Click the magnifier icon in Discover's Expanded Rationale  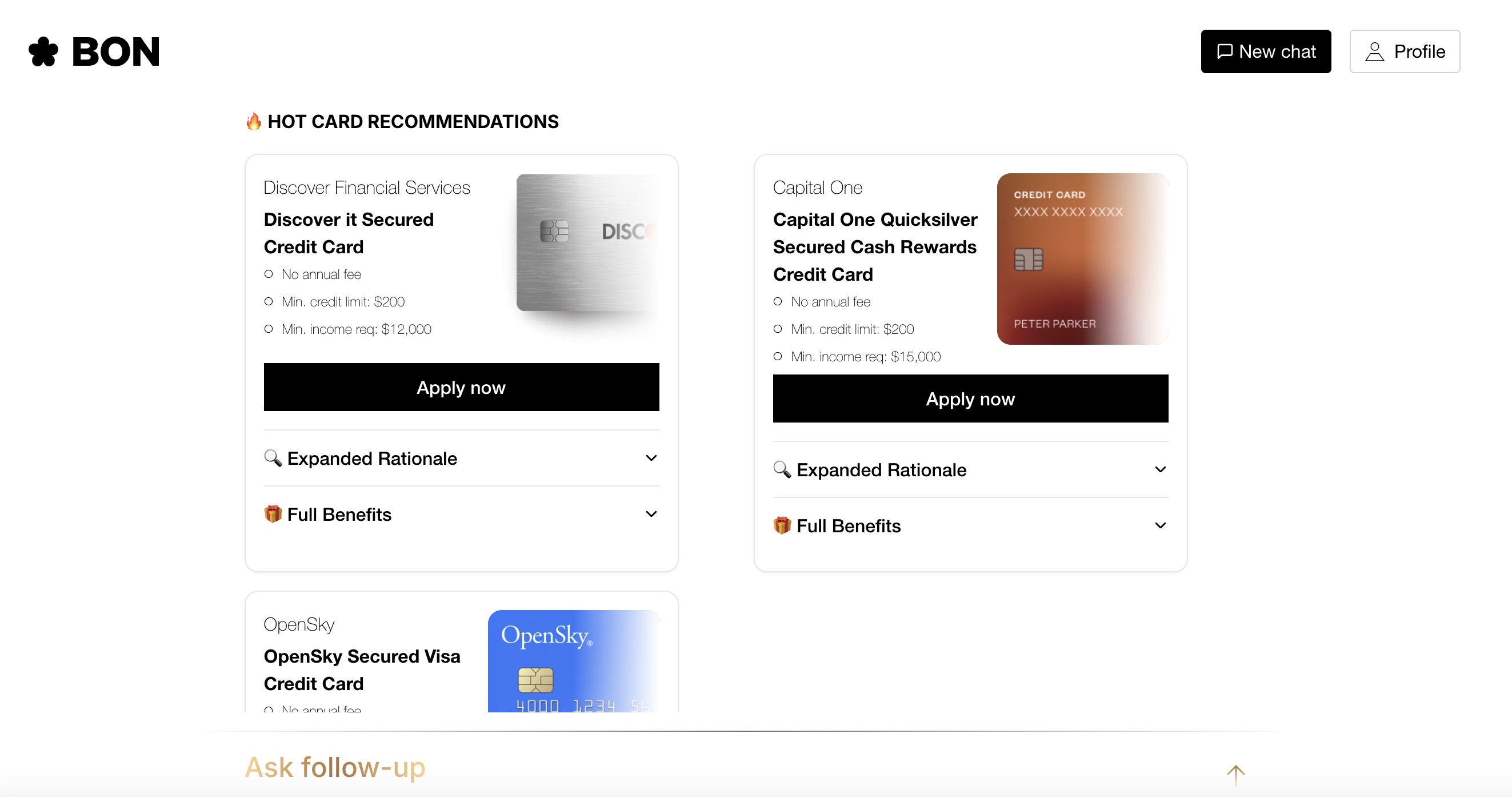click(273, 458)
